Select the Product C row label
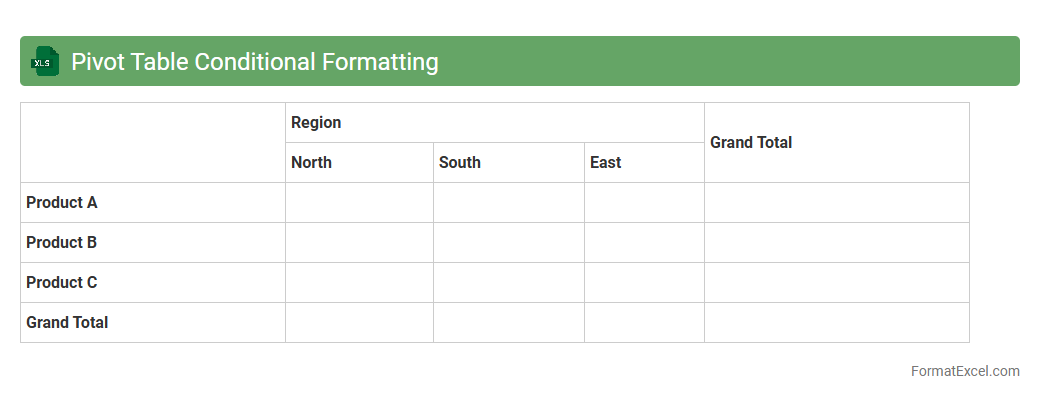The height and width of the screenshot is (400, 1040). click(x=152, y=283)
